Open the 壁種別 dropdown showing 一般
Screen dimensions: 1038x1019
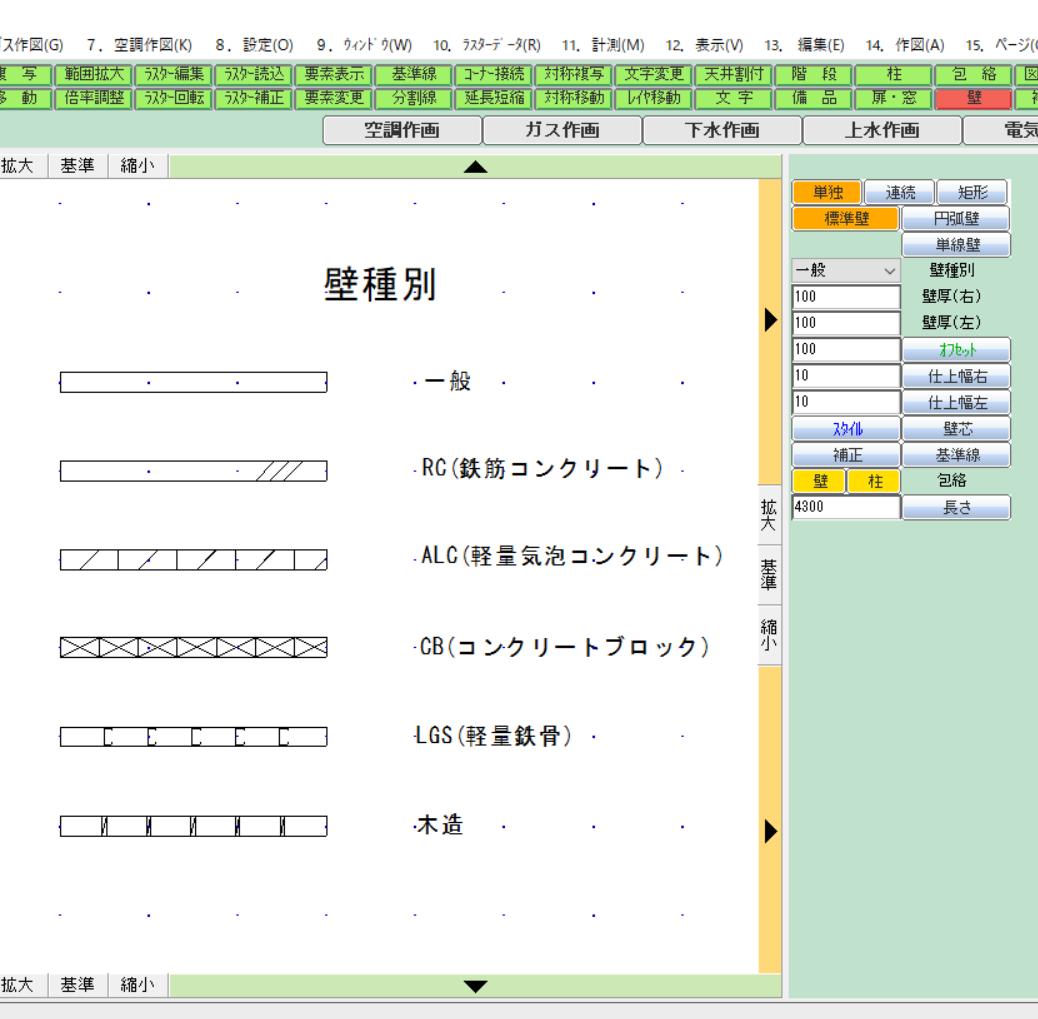845,270
